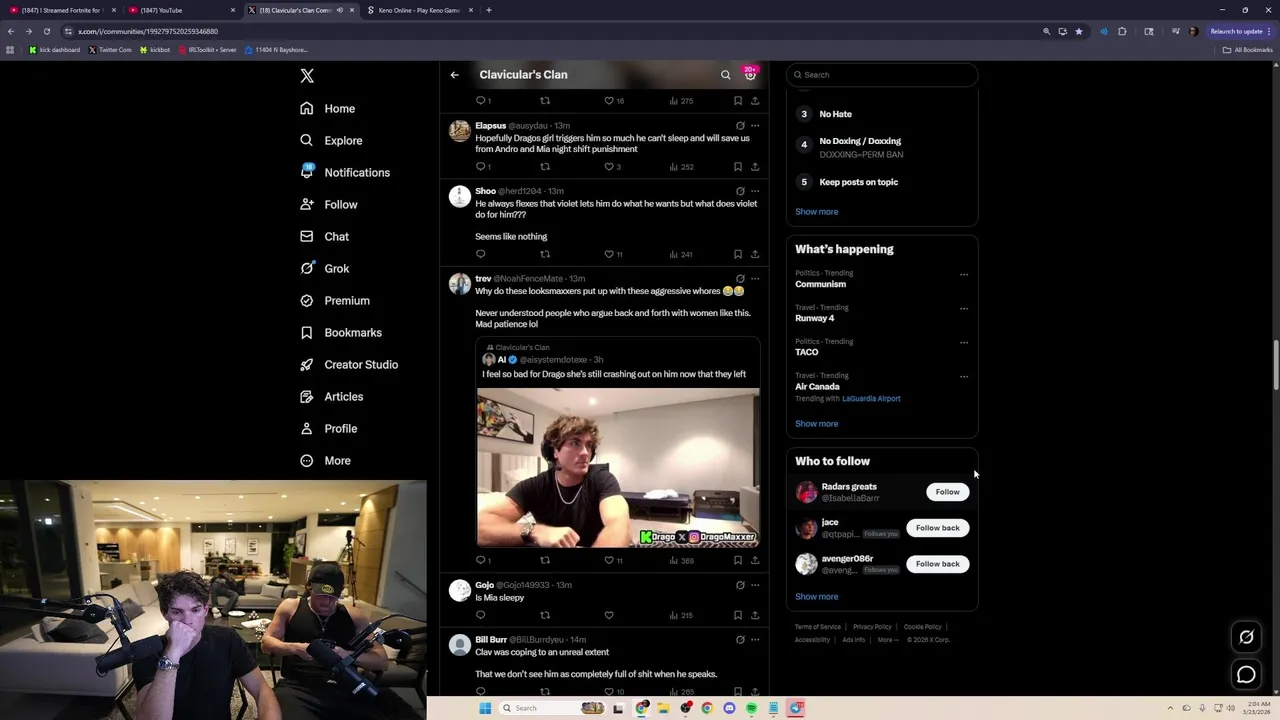Click the X logo in the sidebar
1280x720 pixels.
(x=307, y=76)
